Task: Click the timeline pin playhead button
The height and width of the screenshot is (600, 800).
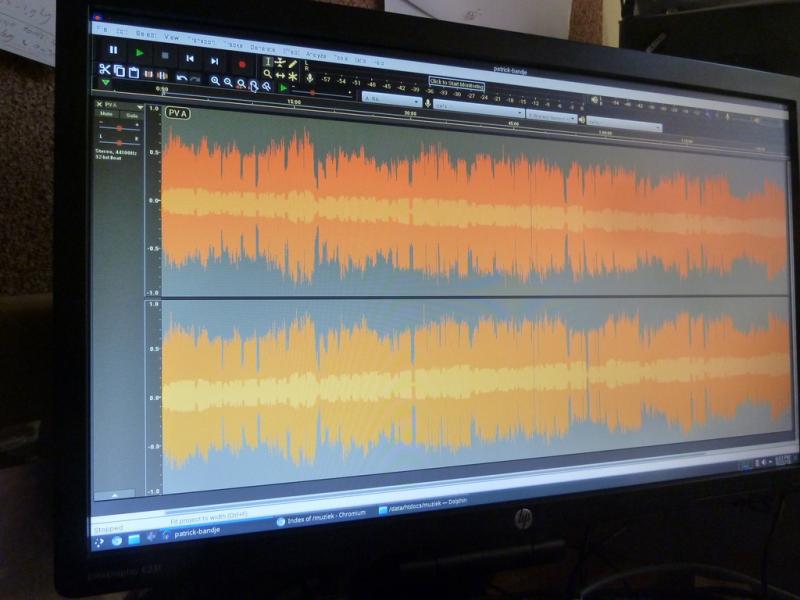Action: pos(105,83)
